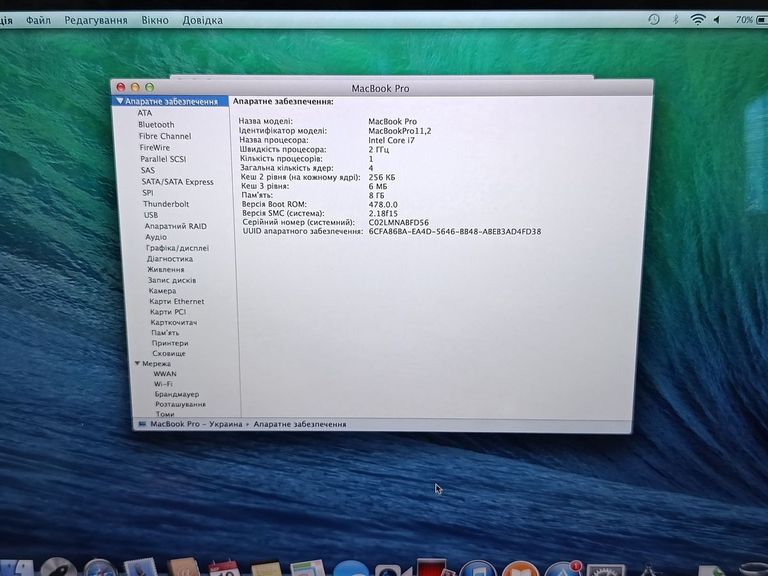Select SATA/SATA Express item
This screenshot has height=576, width=768.
tap(177, 182)
